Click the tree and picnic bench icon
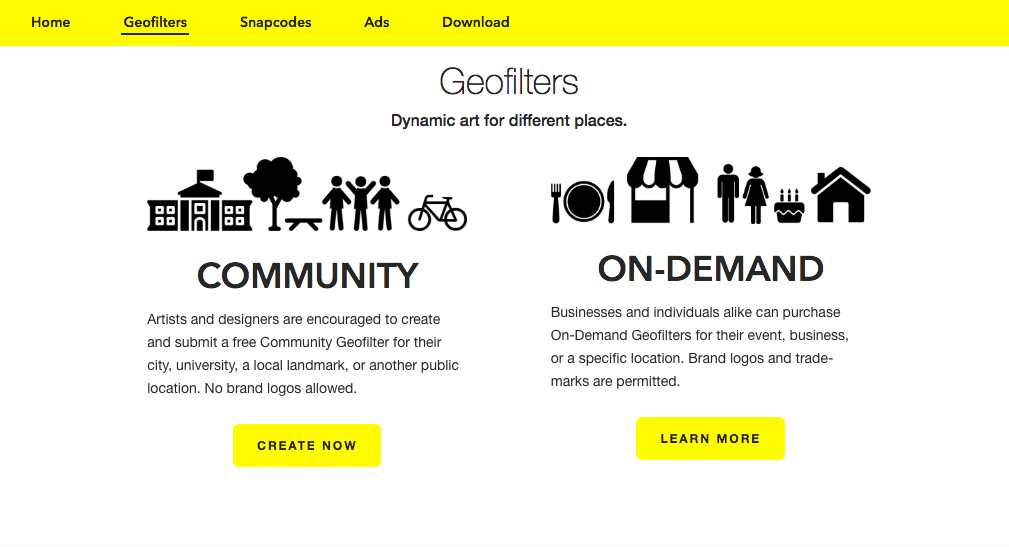Image resolution: width=1009 pixels, height=547 pixels. point(282,194)
